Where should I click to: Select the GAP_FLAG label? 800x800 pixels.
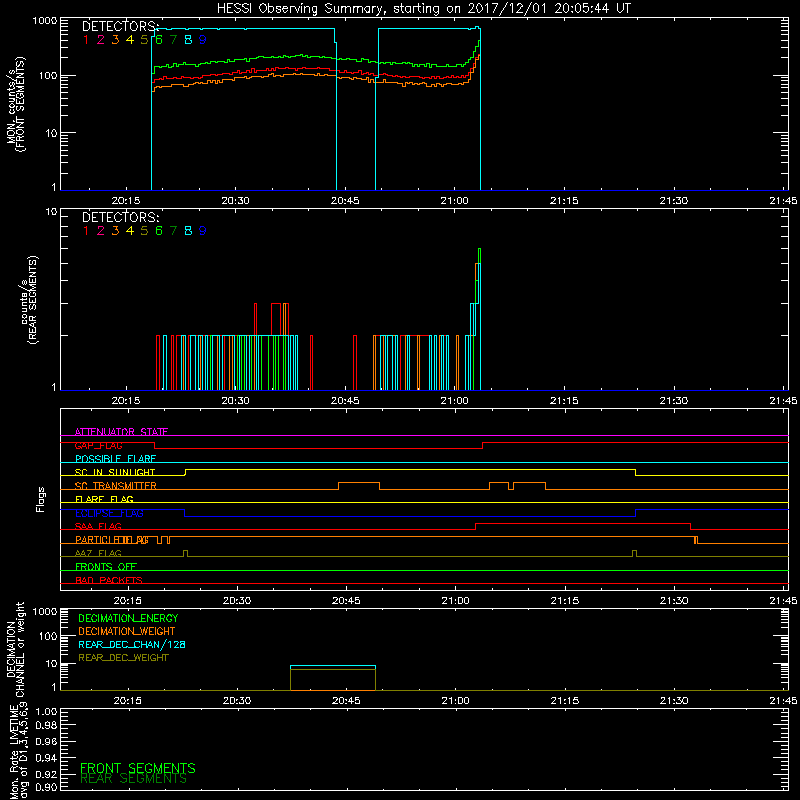pyautogui.click(x=98, y=445)
